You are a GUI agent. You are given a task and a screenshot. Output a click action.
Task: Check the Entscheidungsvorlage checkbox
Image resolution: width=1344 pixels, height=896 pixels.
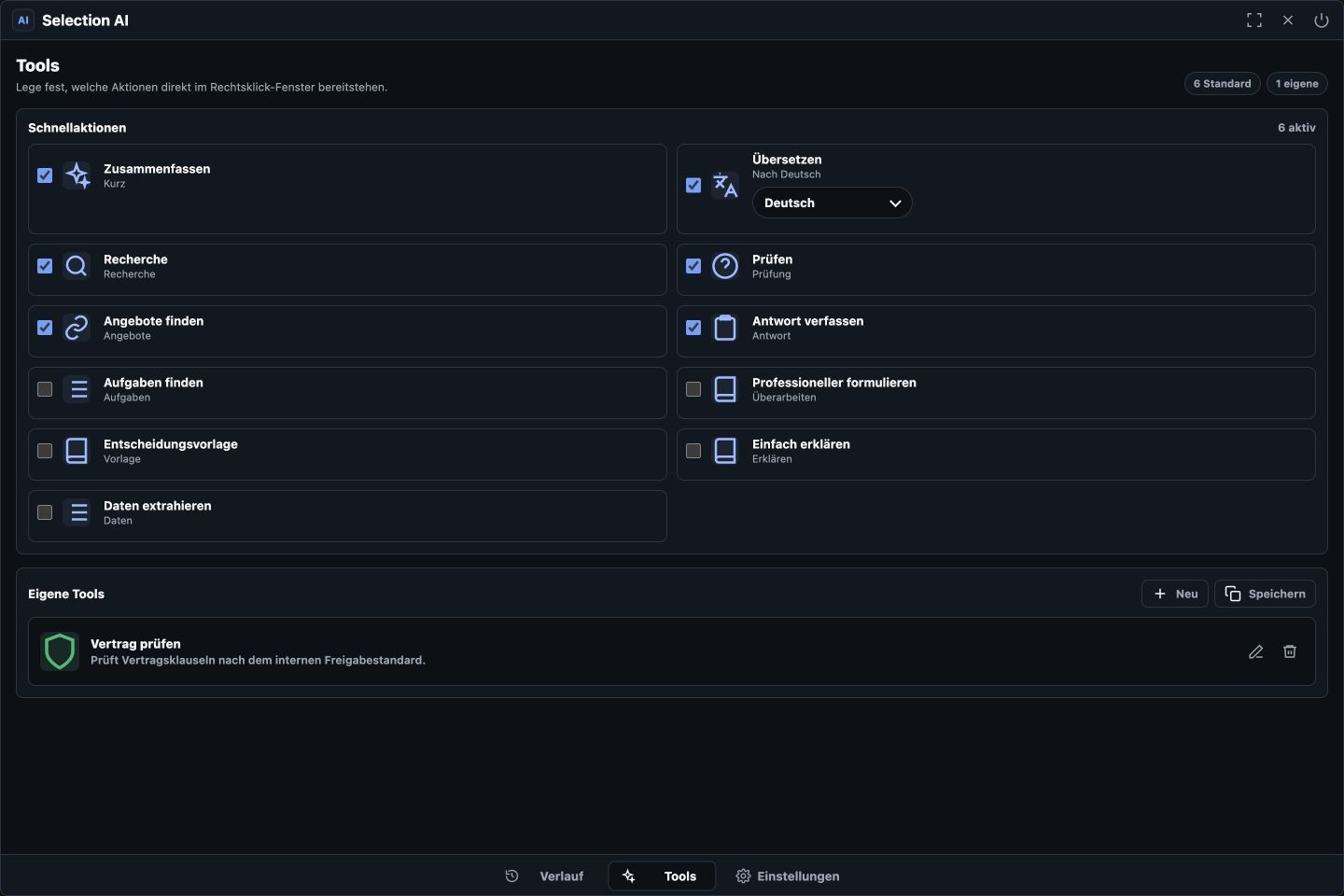point(45,451)
